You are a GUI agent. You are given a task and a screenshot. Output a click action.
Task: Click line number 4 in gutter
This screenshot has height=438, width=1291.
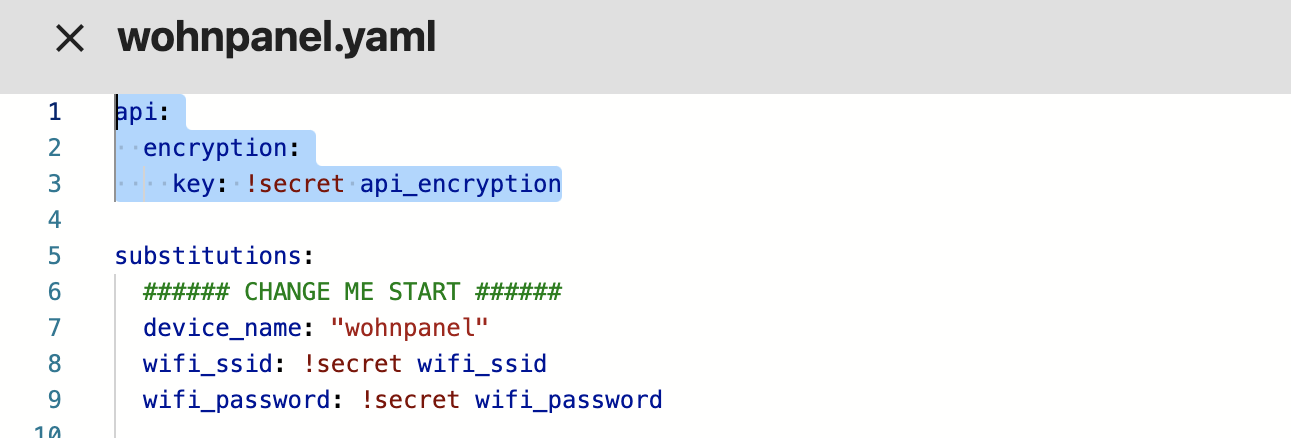pyautogui.click(x=54, y=220)
